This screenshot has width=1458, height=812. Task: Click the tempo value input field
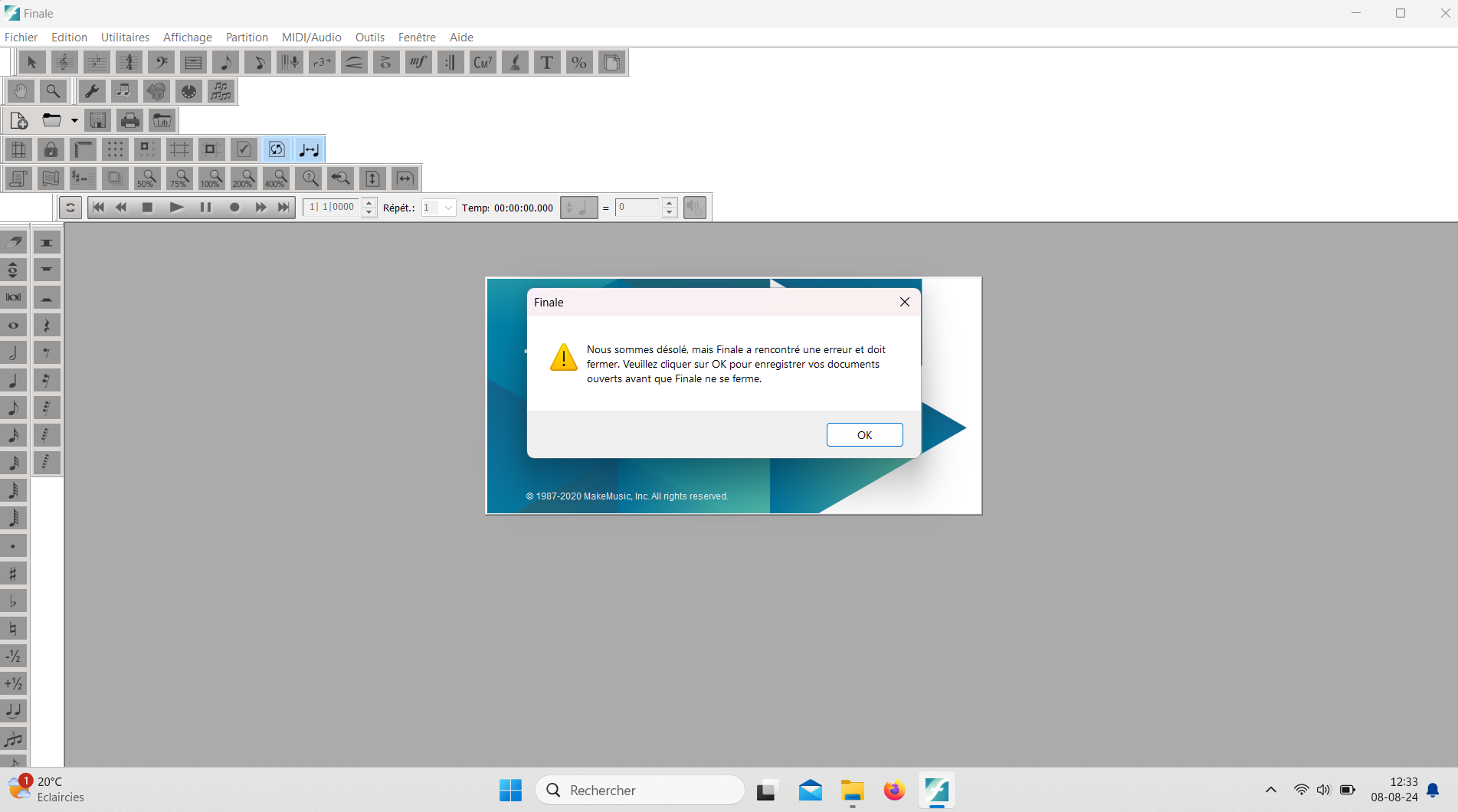[637, 208]
